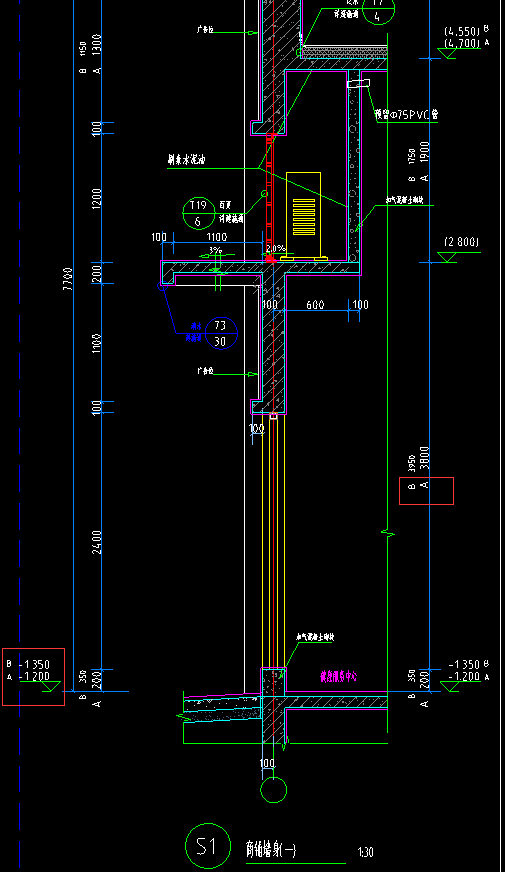Select the (4.700) elevation label
The width and height of the screenshot is (505, 872).
[x=463, y=42]
